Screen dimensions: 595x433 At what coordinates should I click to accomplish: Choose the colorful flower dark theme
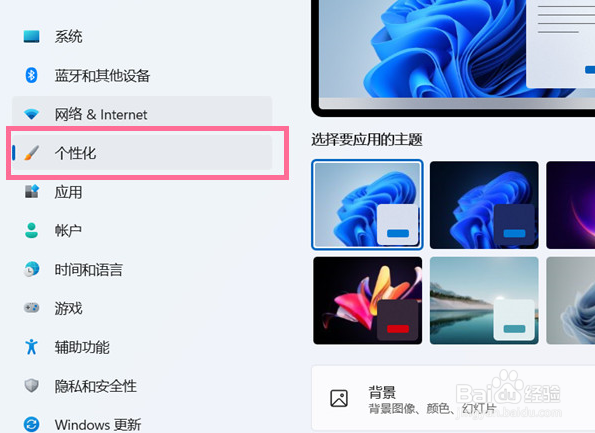(x=367, y=301)
